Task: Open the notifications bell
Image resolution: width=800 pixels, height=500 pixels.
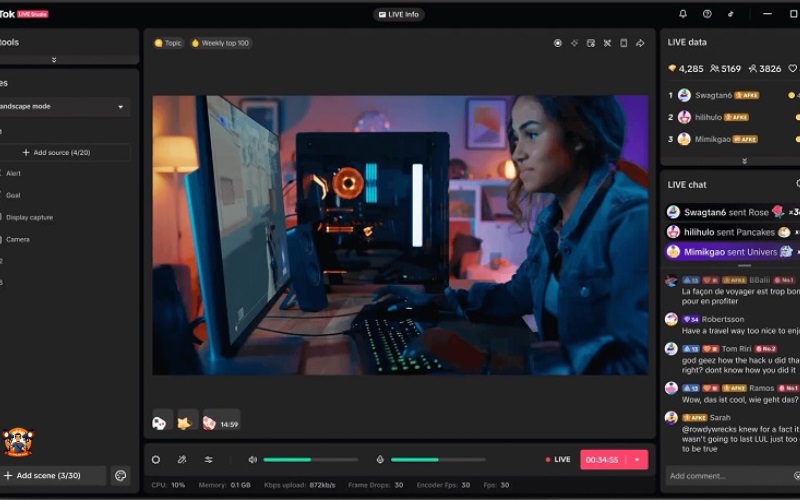Action: tap(683, 14)
